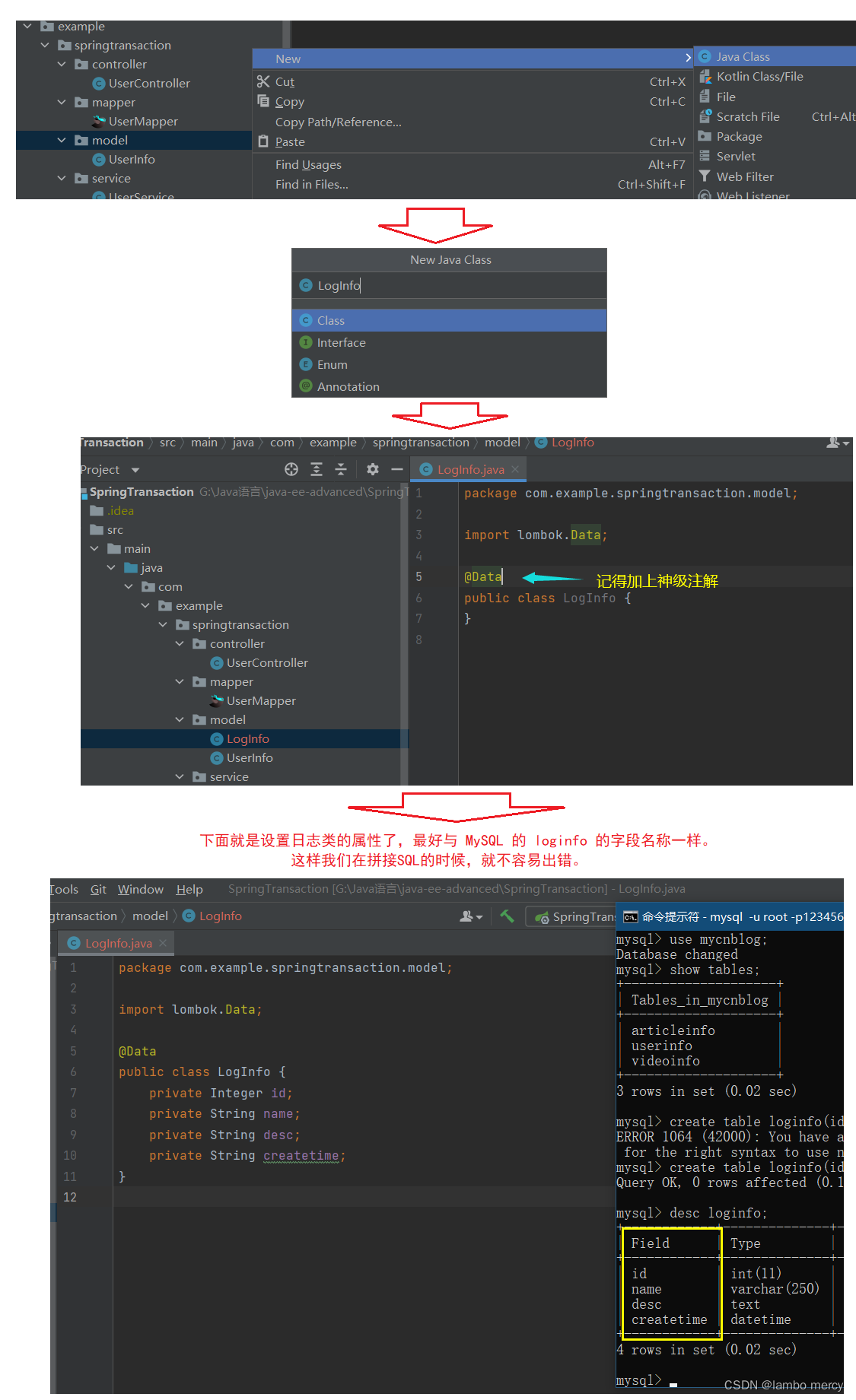The width and height of the screenshot is (856, 1400).
Task: Select Interface in New Java Class dialog
Action: click(x=449, y=342)
